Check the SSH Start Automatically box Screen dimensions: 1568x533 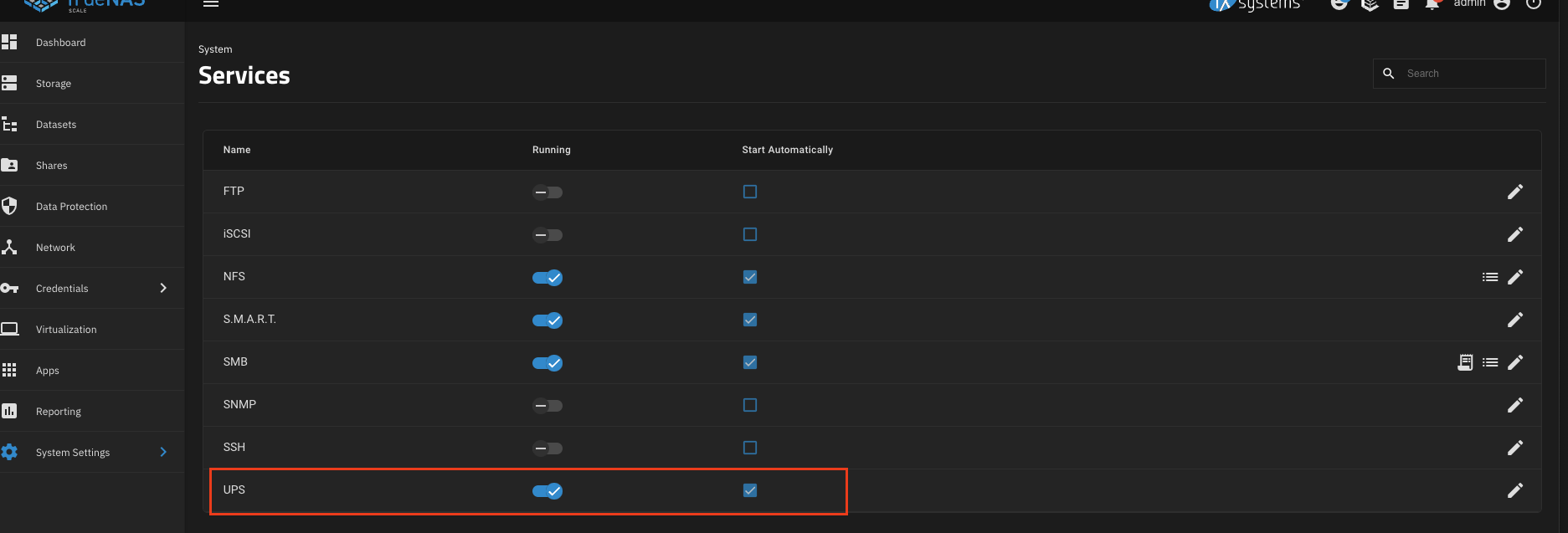pyautogui.click(x=750, y=448)
